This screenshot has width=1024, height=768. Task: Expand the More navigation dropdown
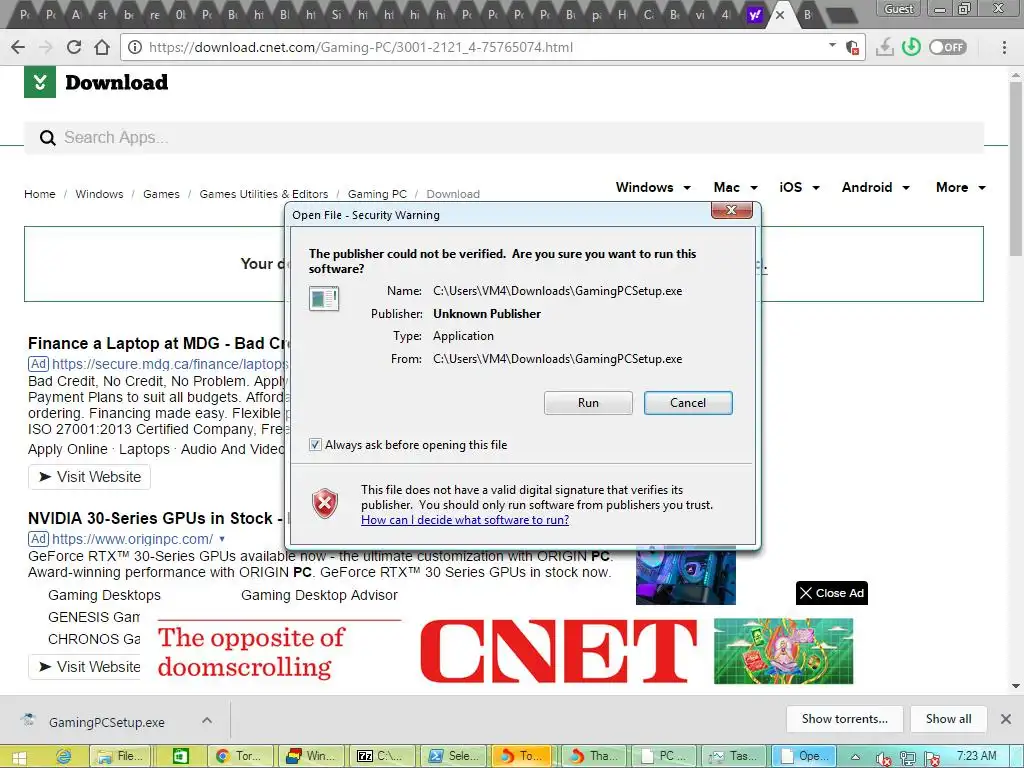pyautogui.click(x=961, y=187)
